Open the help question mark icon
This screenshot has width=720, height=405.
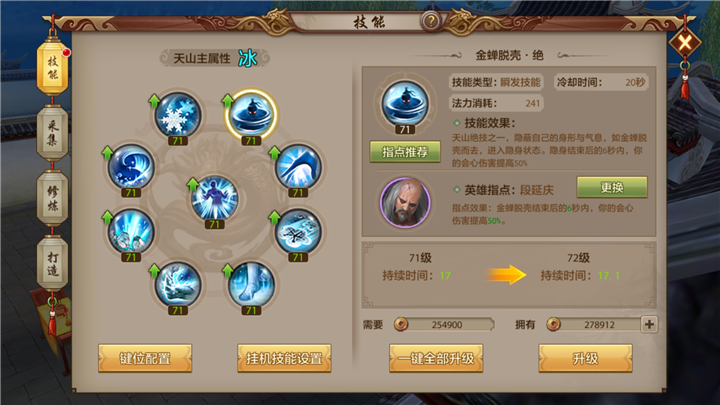point(431,21)
